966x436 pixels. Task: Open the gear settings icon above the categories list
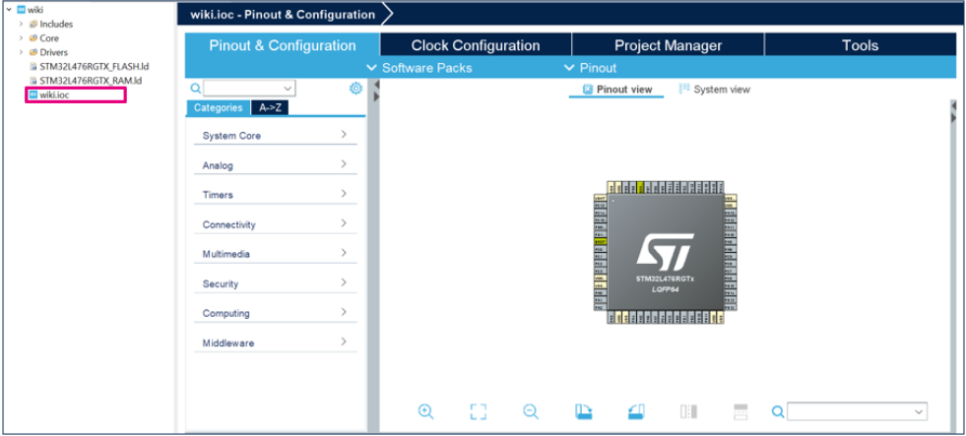(355, 89)
